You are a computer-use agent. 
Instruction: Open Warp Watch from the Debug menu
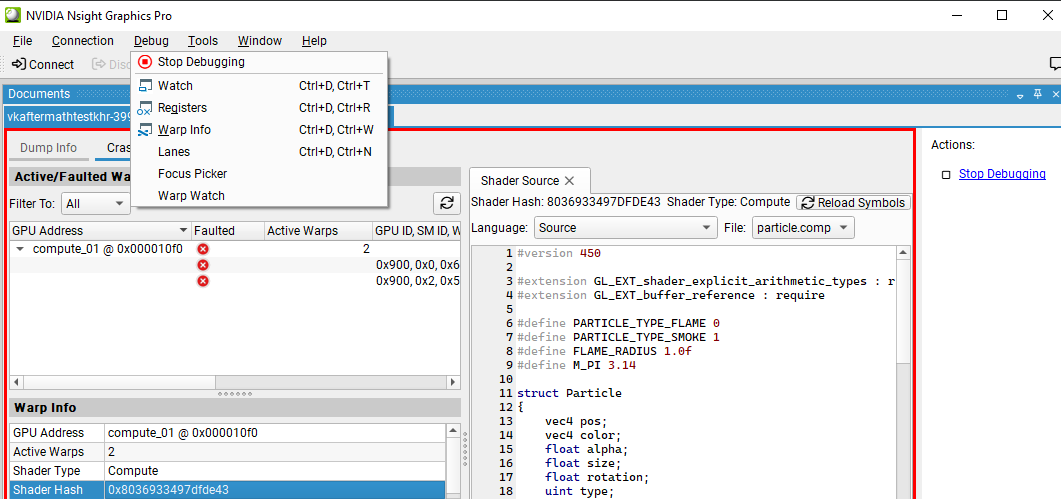point(259,196)
